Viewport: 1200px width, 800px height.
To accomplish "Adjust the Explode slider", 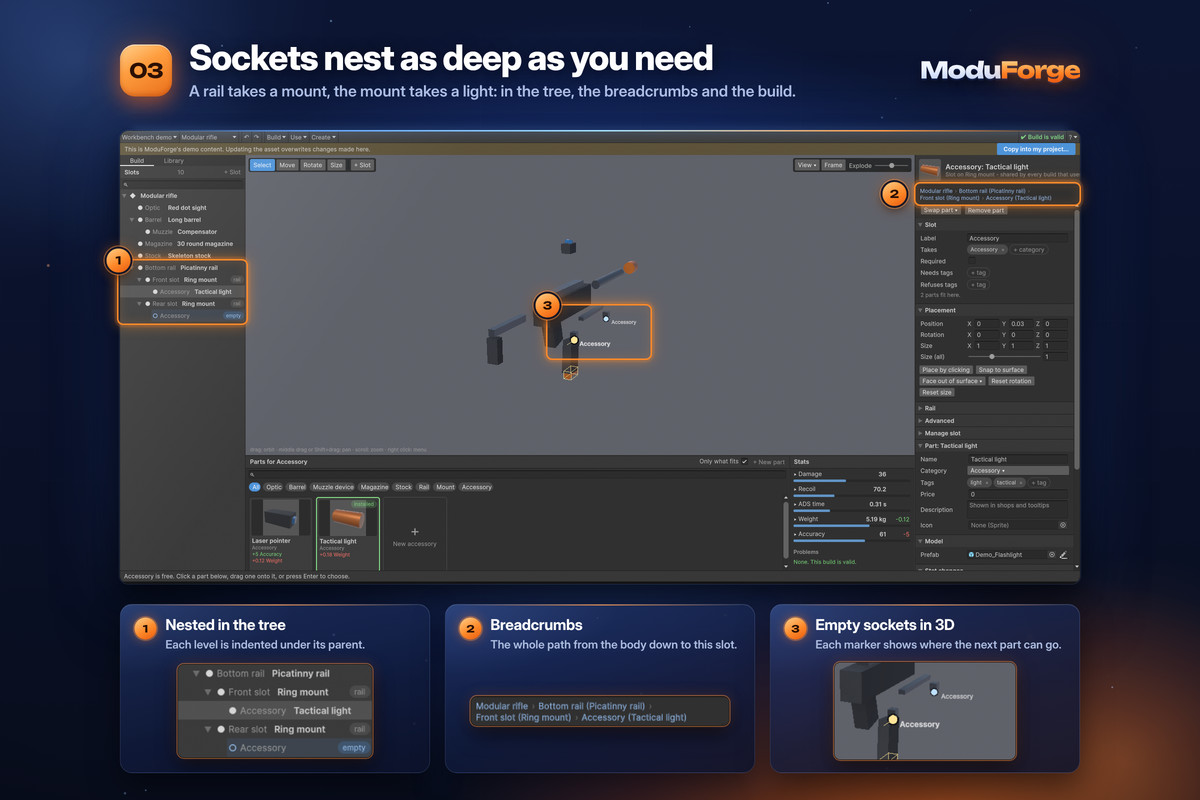I will click(x=891, y=165).
